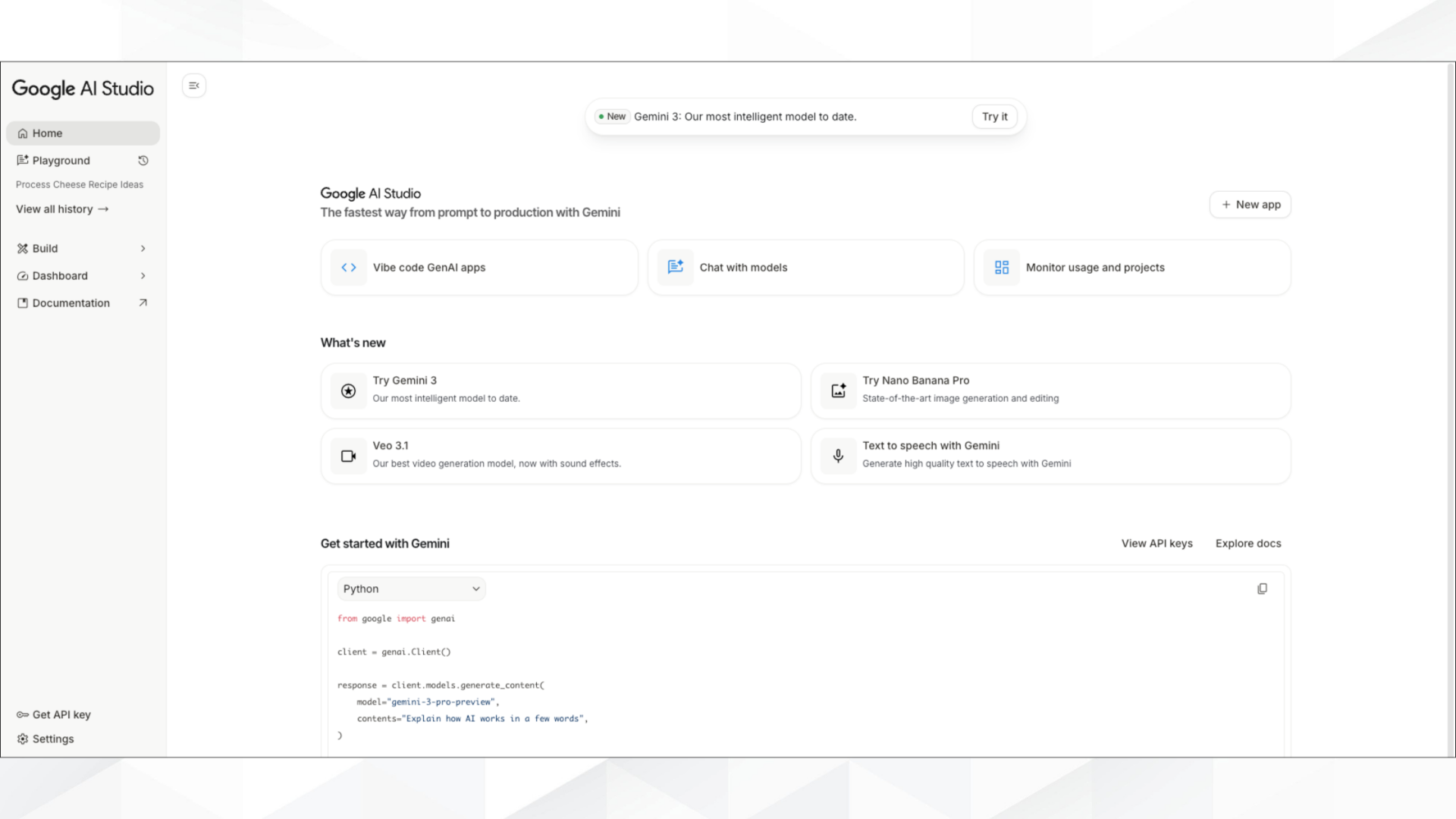The width and height of the screenshot is (1456, 819).
Task: Open the Python language dropdown
Action: point(411,588)
